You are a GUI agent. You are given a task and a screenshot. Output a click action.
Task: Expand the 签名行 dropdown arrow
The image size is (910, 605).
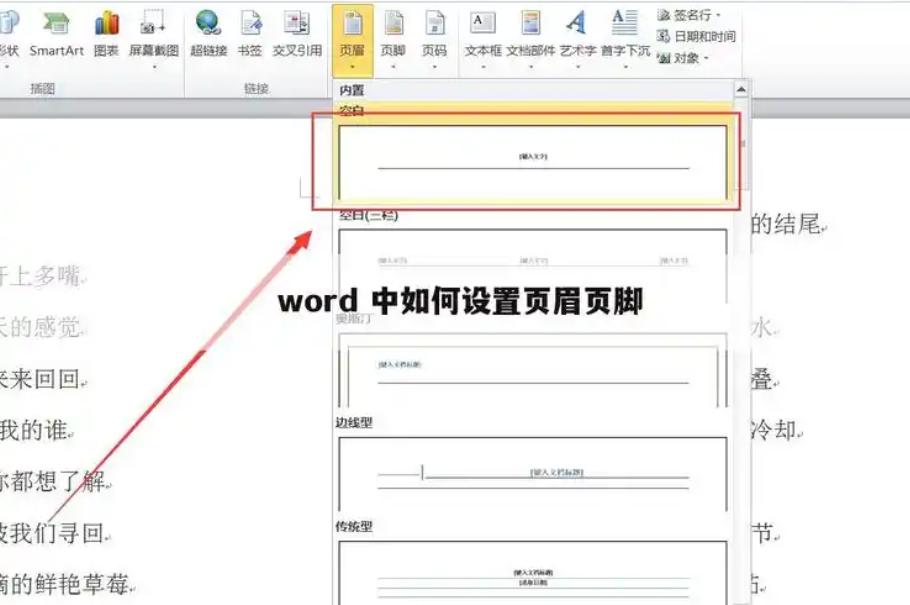click(x=718, y=15)
